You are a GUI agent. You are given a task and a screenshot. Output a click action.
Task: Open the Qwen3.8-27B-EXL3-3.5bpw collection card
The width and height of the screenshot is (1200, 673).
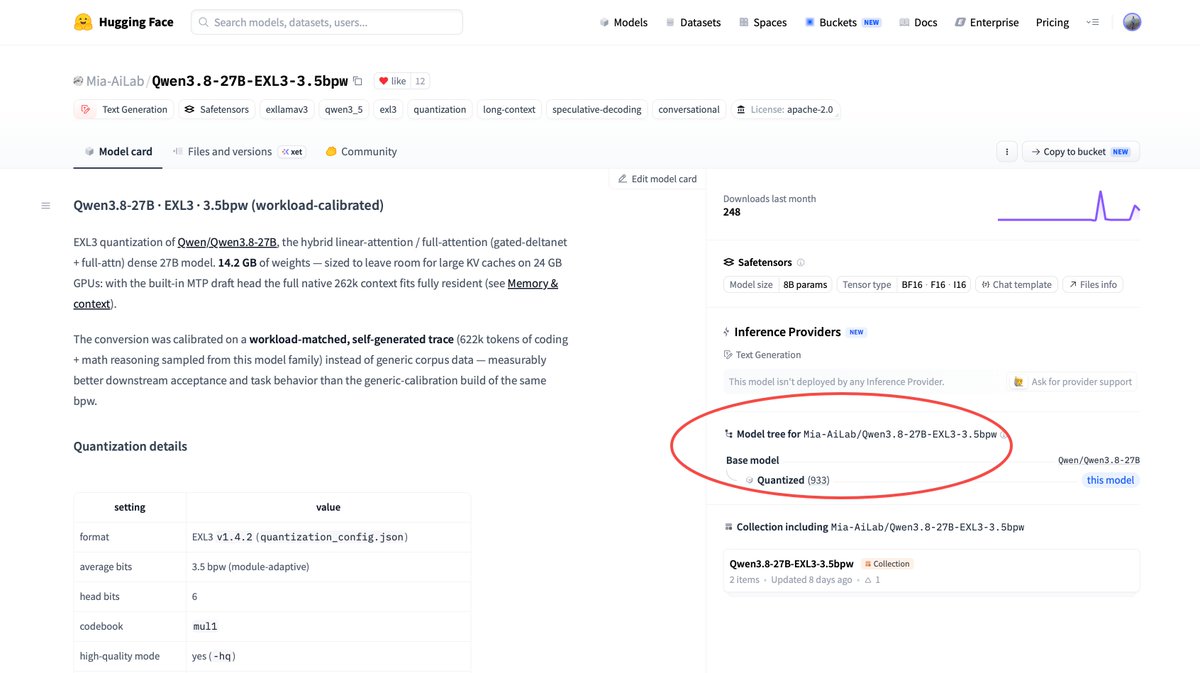pos(931,571)
